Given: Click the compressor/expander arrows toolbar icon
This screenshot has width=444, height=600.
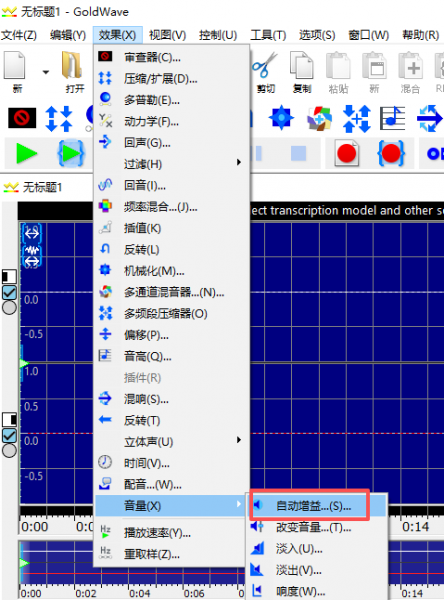Looking at the screenshot, I should click(59, 118).
